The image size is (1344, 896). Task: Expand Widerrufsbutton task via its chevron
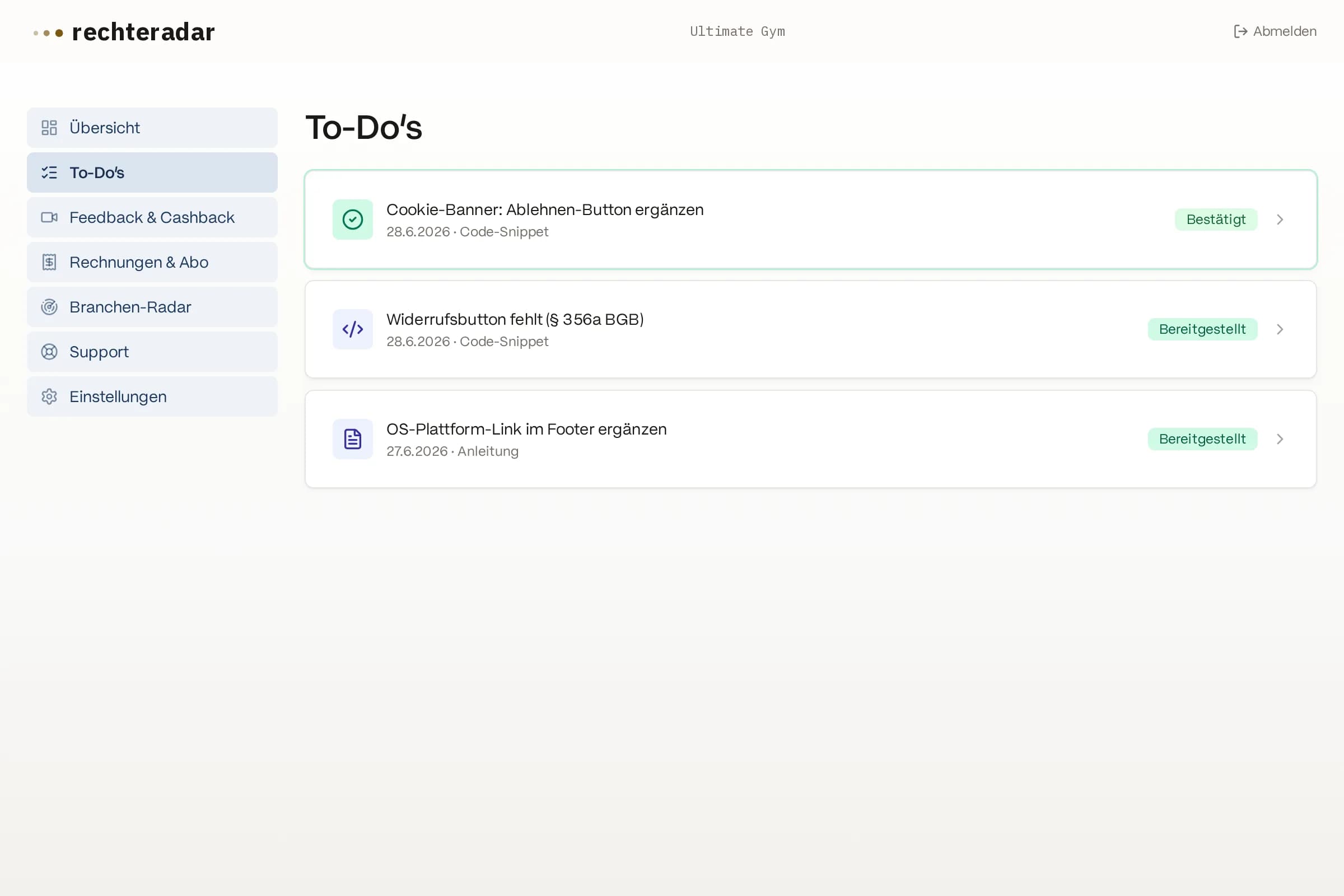(x=1280, y=329)
